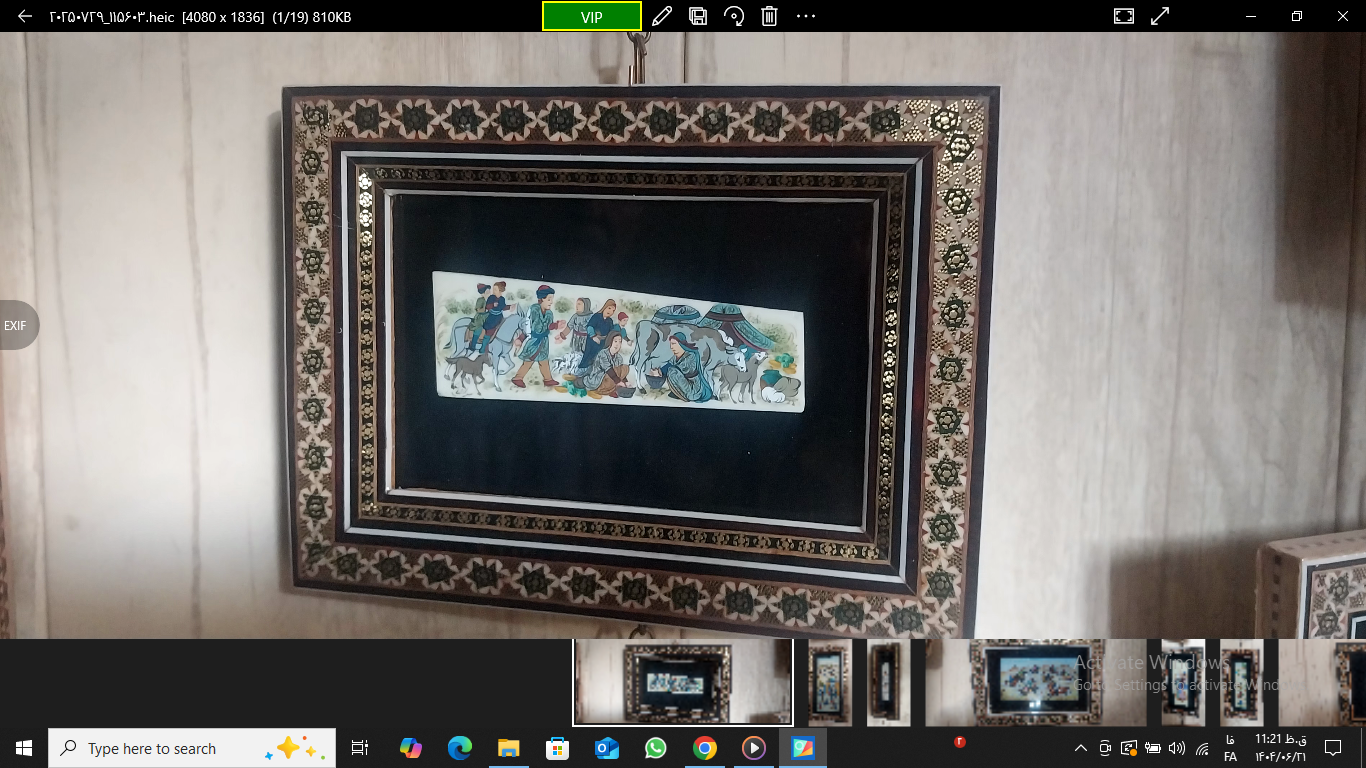Open Outlook from the taskbar
This screenshot has width=1366, height=768.
tap(606, 748)
